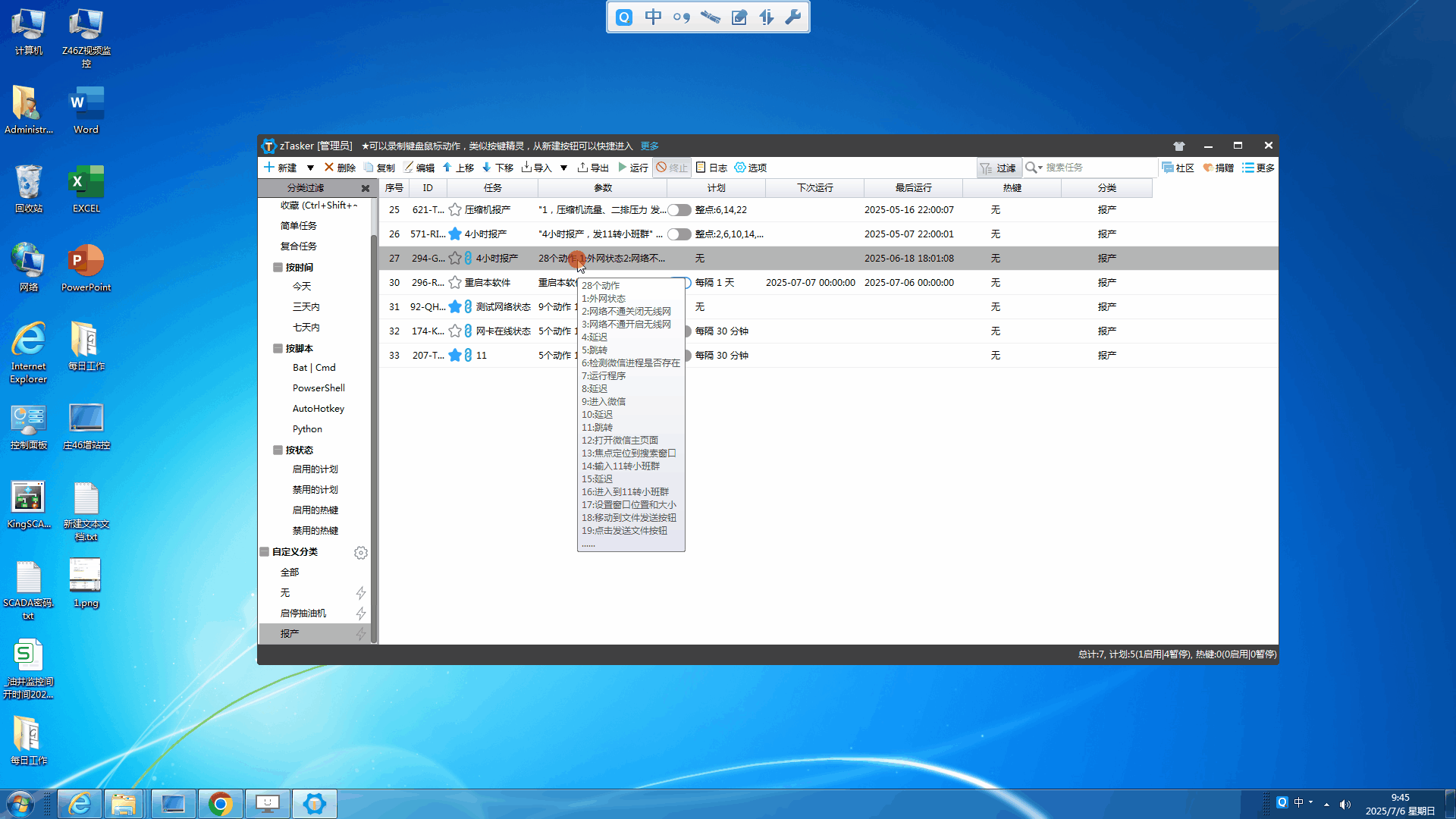Image resolution: width=1456 pixels, height=819 pixels.
Task: Open the 社区 community link
Action: tap(1178, 168)
